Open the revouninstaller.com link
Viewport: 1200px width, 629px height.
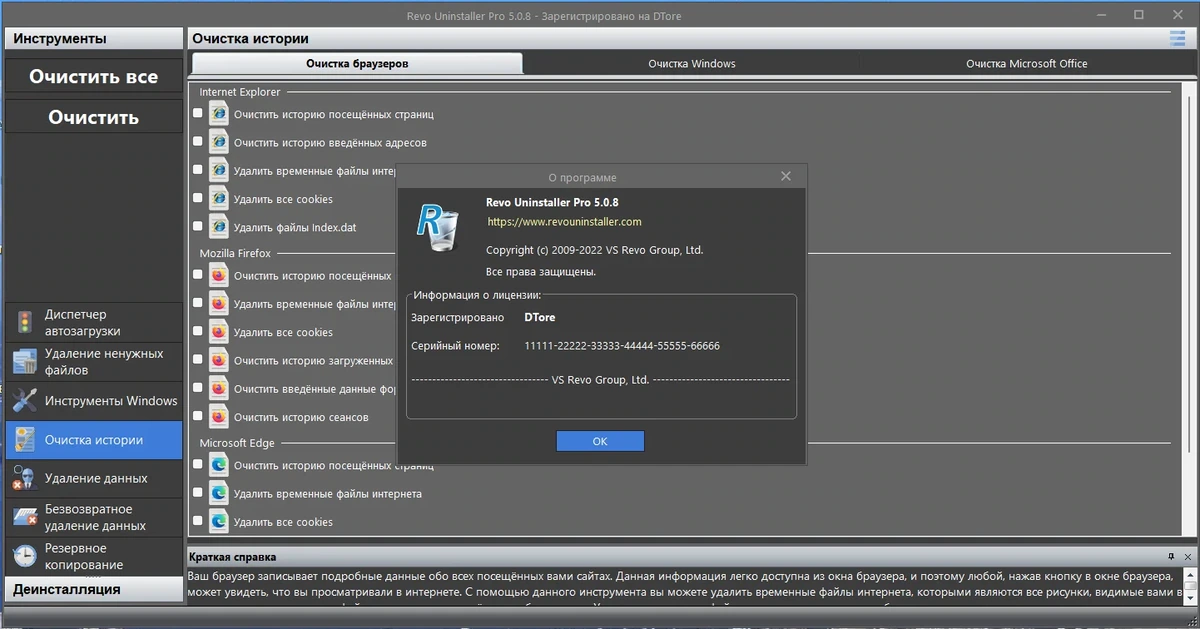pos(564,222)
